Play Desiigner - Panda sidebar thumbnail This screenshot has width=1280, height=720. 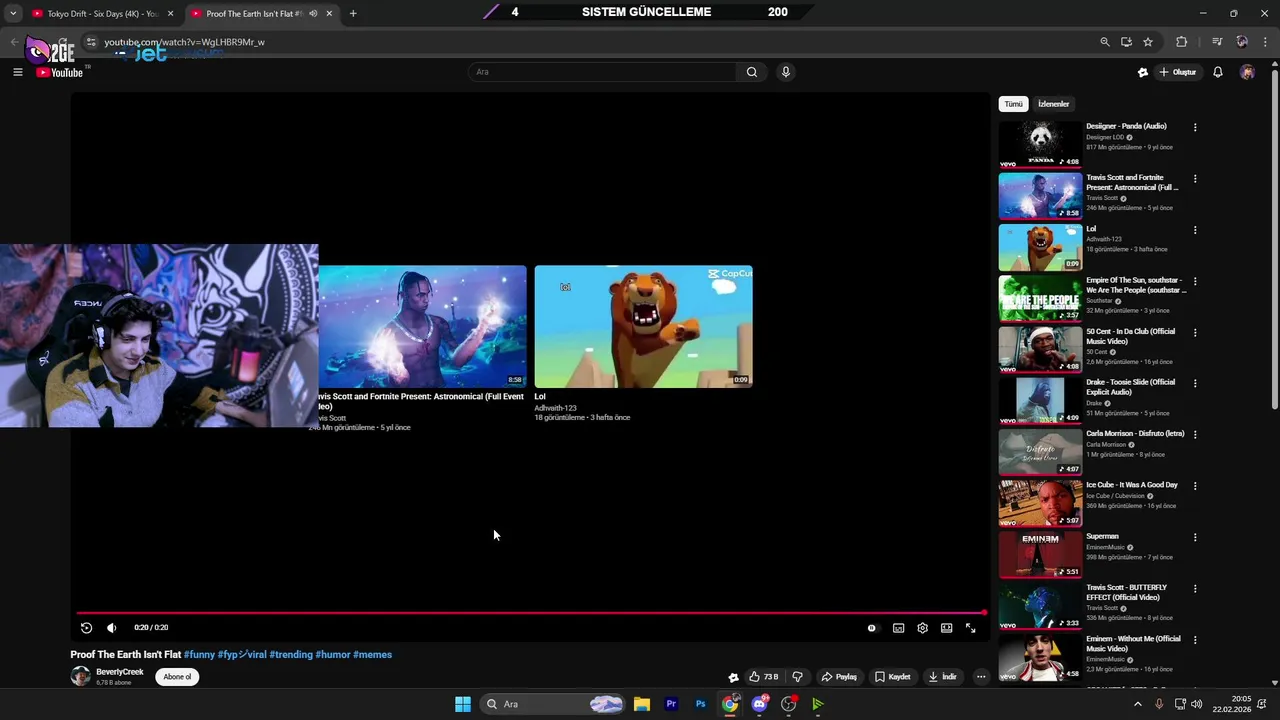coord(1040,144)
